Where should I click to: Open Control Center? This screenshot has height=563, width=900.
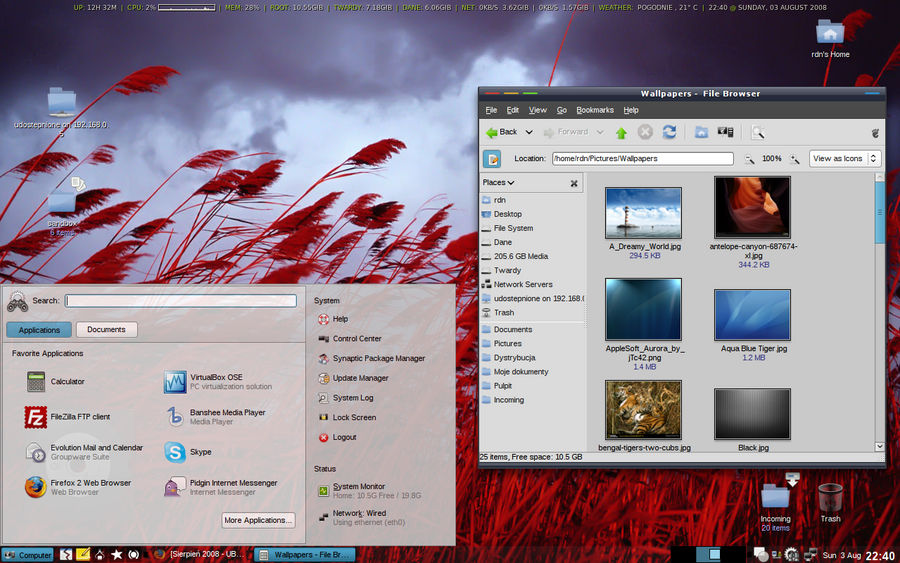[x=350, y=339]
